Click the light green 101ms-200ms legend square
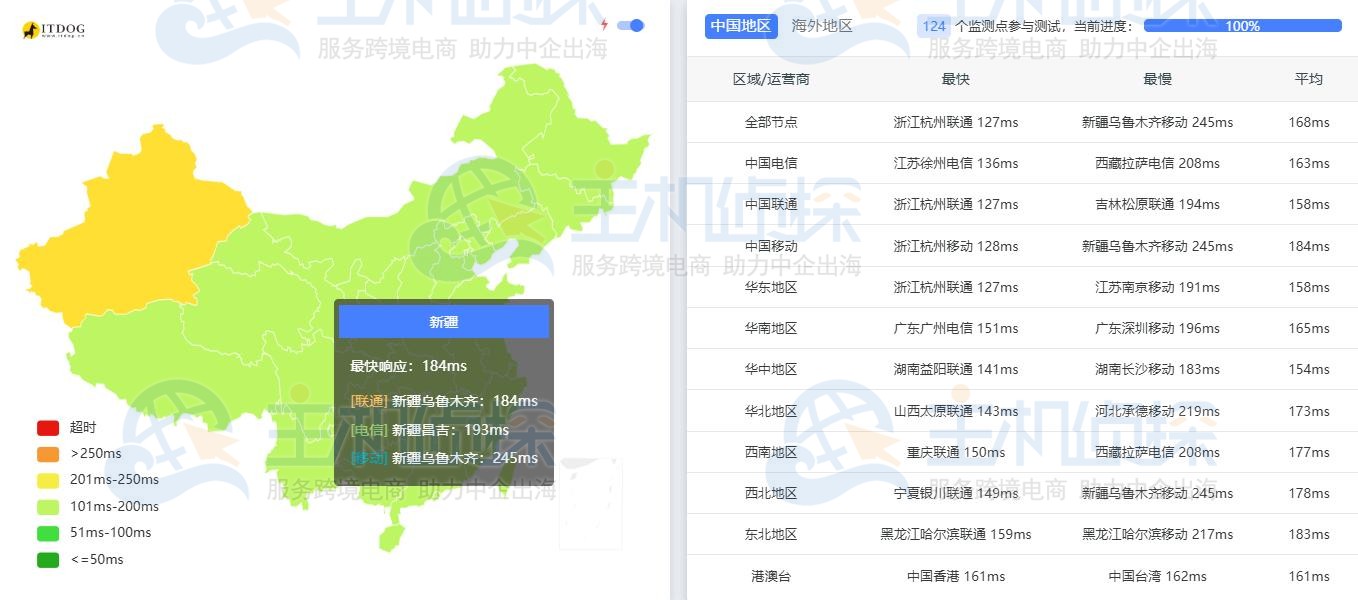Image resolution: width=1358 pixels, height=600 pixels. pyautogui.click(x=46, y=507)
